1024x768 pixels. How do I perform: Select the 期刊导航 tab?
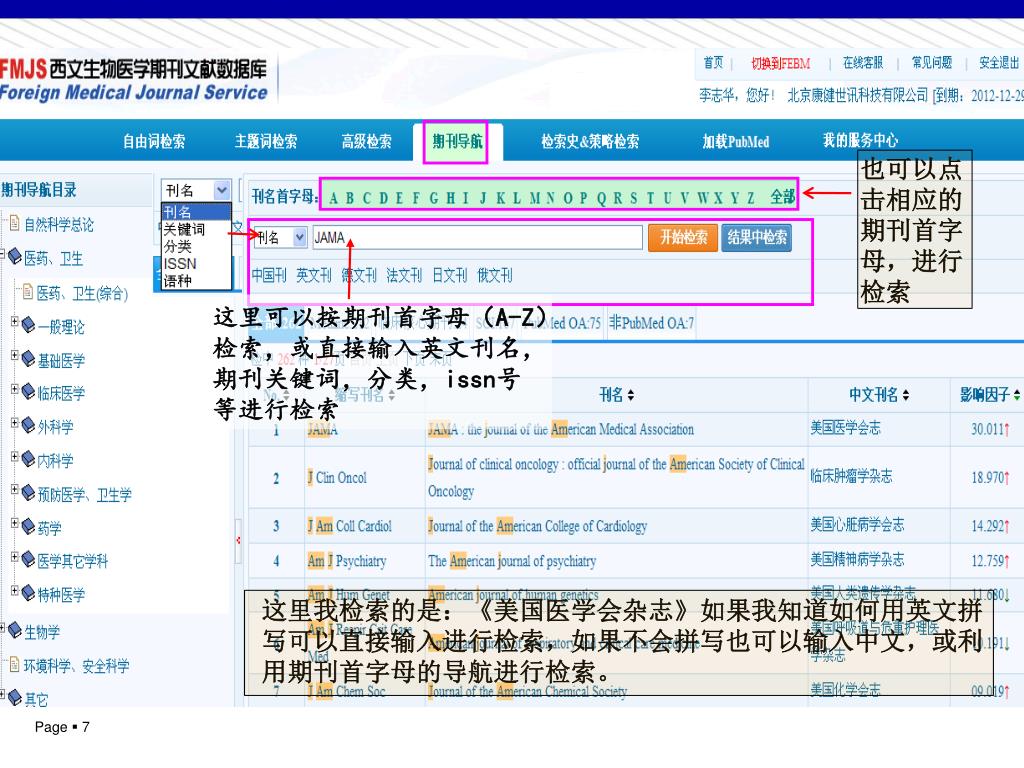point(457,141)
